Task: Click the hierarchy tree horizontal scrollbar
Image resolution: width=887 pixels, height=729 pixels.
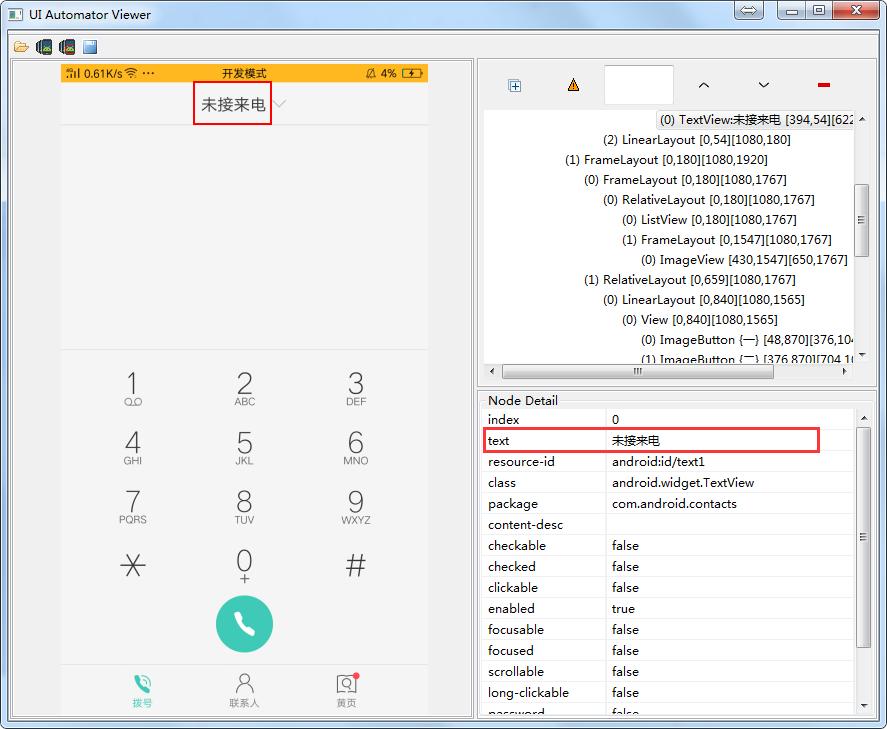Action: (638, 372)
